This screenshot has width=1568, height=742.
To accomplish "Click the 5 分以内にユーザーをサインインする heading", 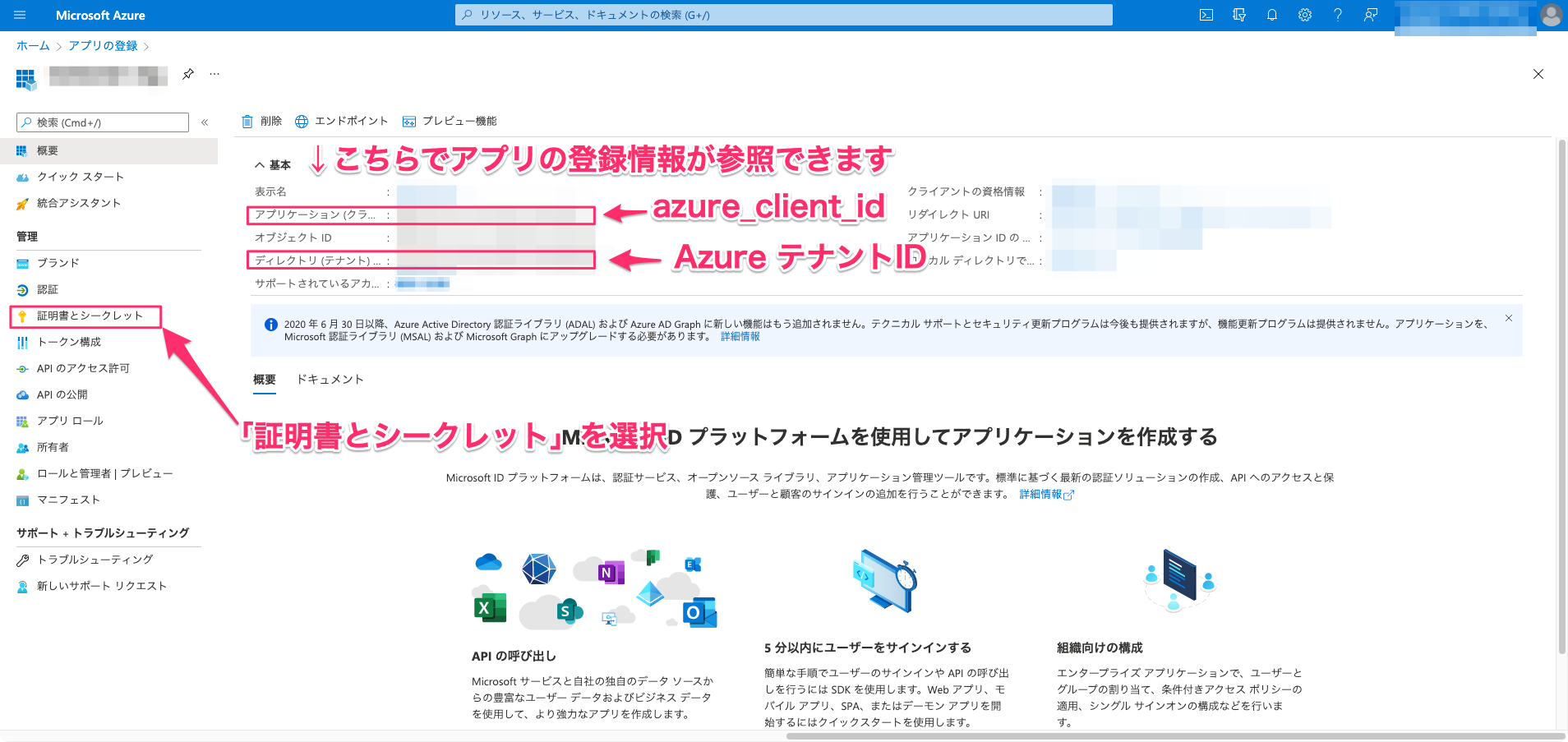I will pyautogui.click(x=868, y=648).
